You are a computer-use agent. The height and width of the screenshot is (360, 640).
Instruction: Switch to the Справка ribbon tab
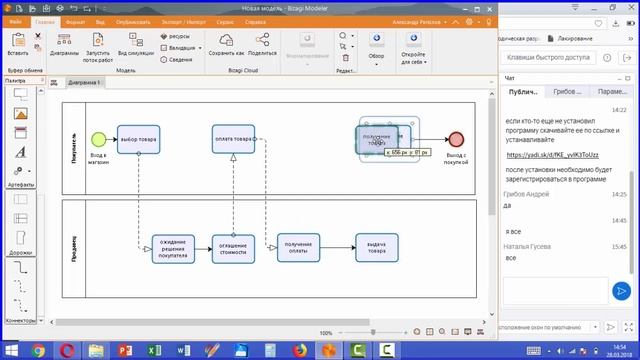[255, 22]
